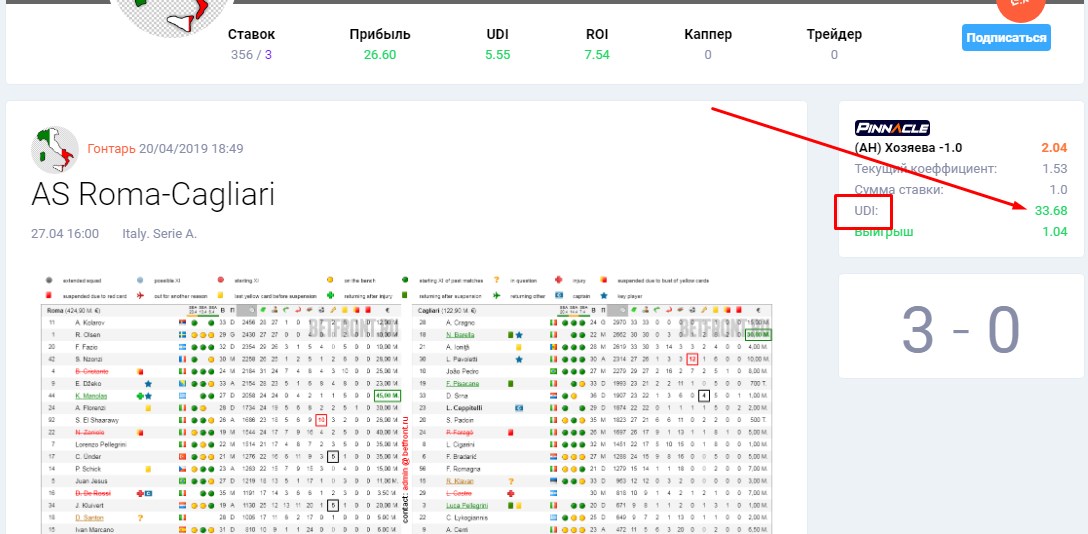Click the 3 - 0 final score box

pyautogui.click(x=960, y=330)
